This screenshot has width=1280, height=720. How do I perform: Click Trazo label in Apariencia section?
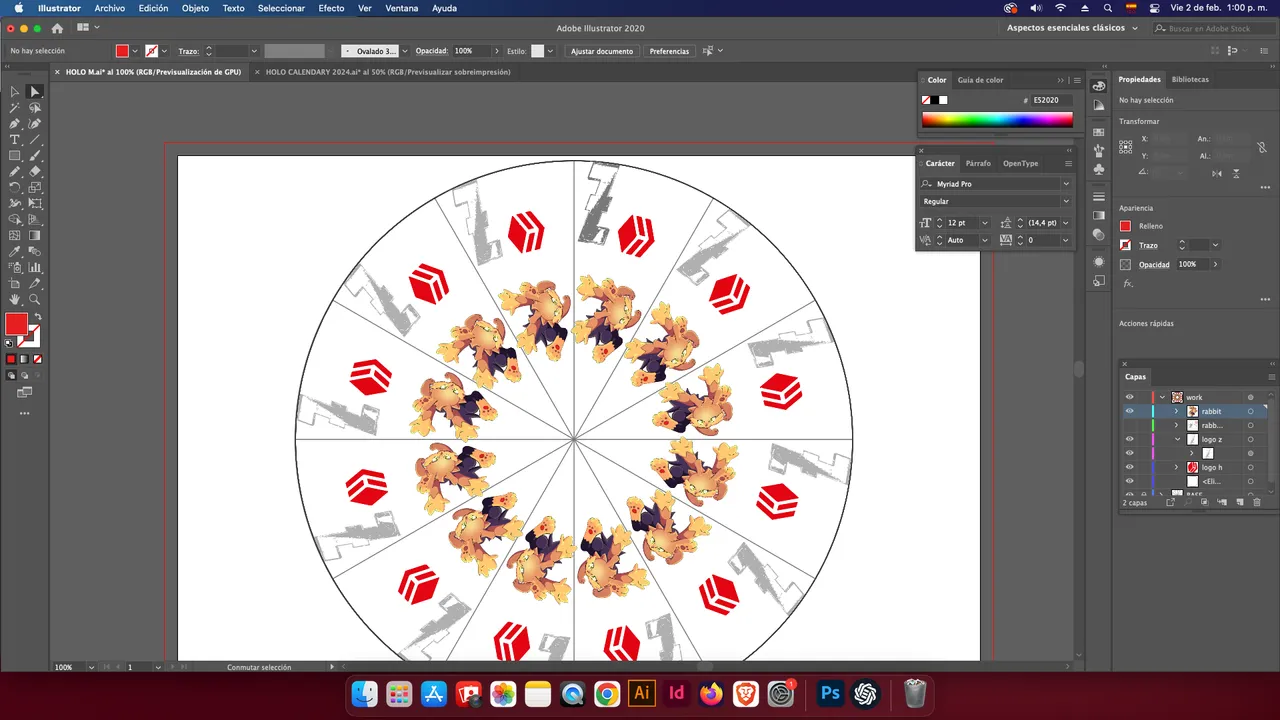coord(1148,245)
